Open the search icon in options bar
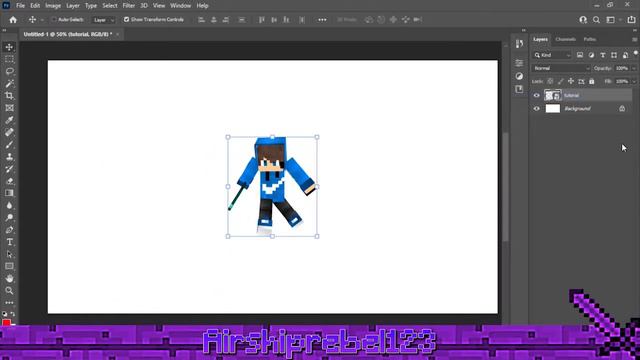The image size is (640, 360). pos(596,20)
